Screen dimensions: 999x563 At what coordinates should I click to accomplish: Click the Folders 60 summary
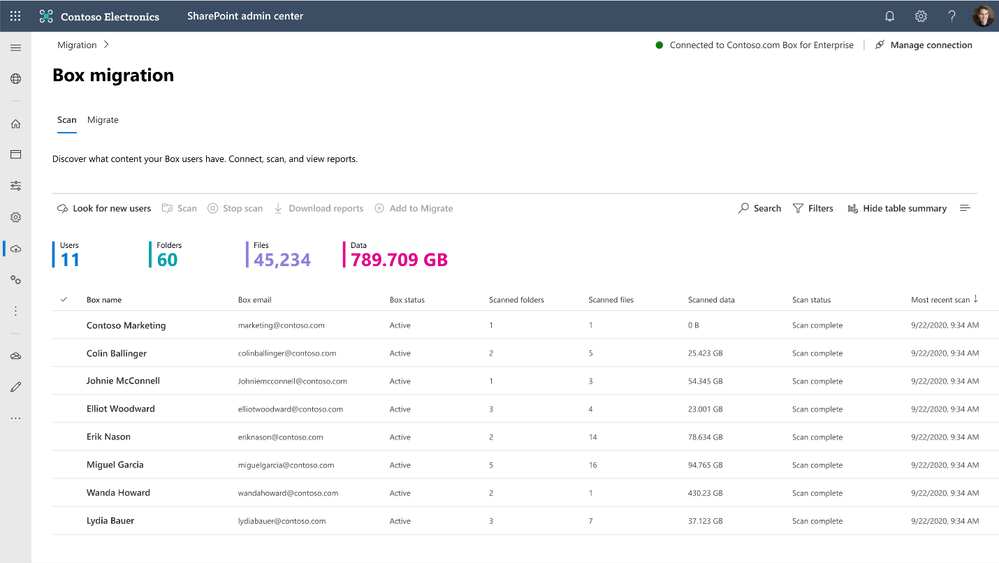[x=166, y=254]
